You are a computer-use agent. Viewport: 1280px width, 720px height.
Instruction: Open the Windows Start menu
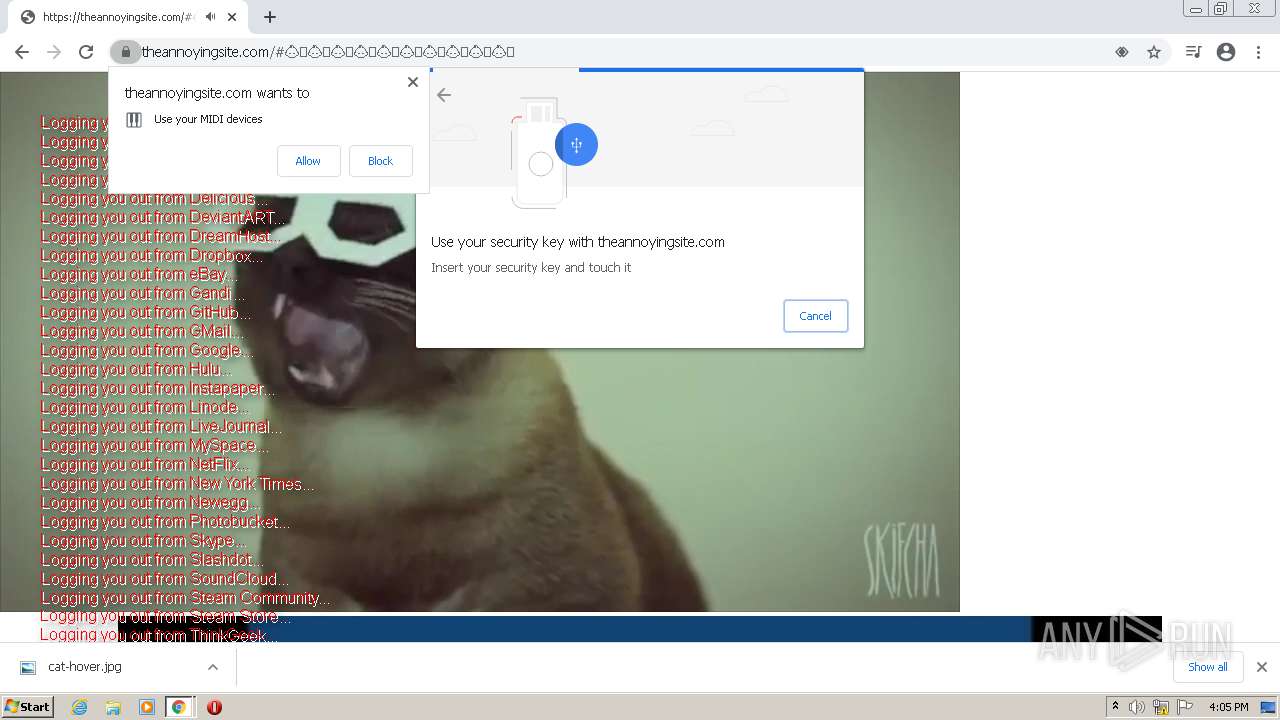coord(27,707)
